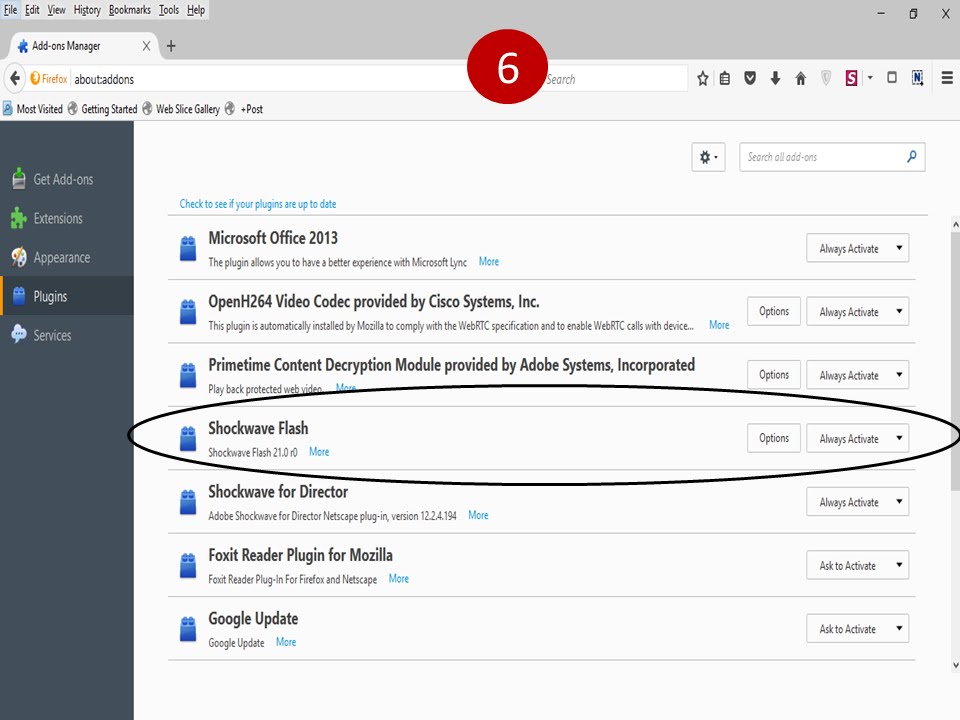Bookmark this page with star icon

click(702, 78)
